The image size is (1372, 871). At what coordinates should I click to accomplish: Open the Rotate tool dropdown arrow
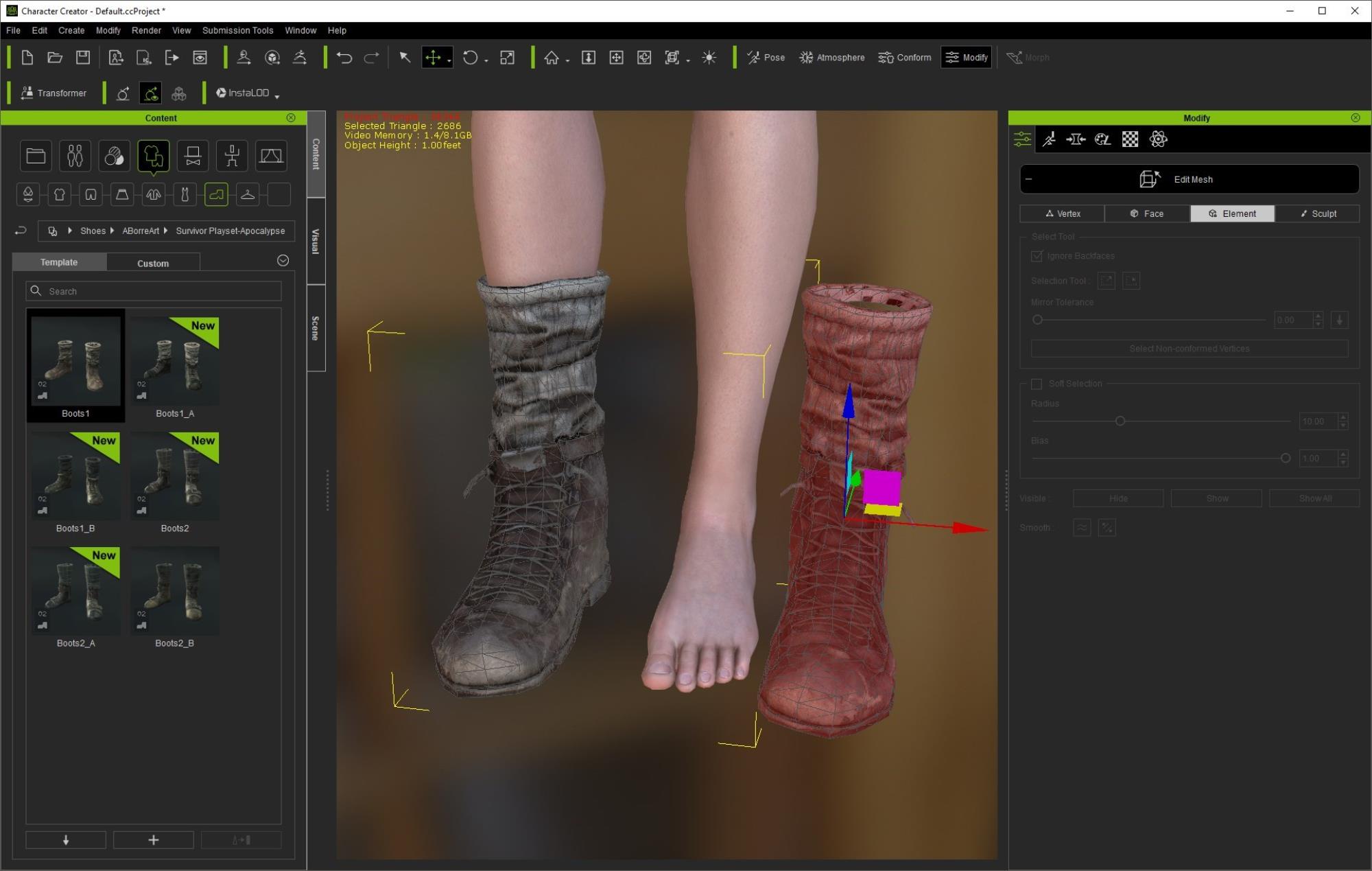[486, 61]
